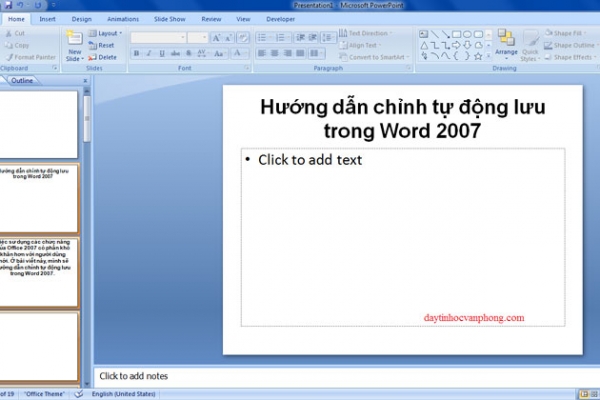600x400 pixels.
Task: Open Shape Outline color menu
Action: point(571,45)
